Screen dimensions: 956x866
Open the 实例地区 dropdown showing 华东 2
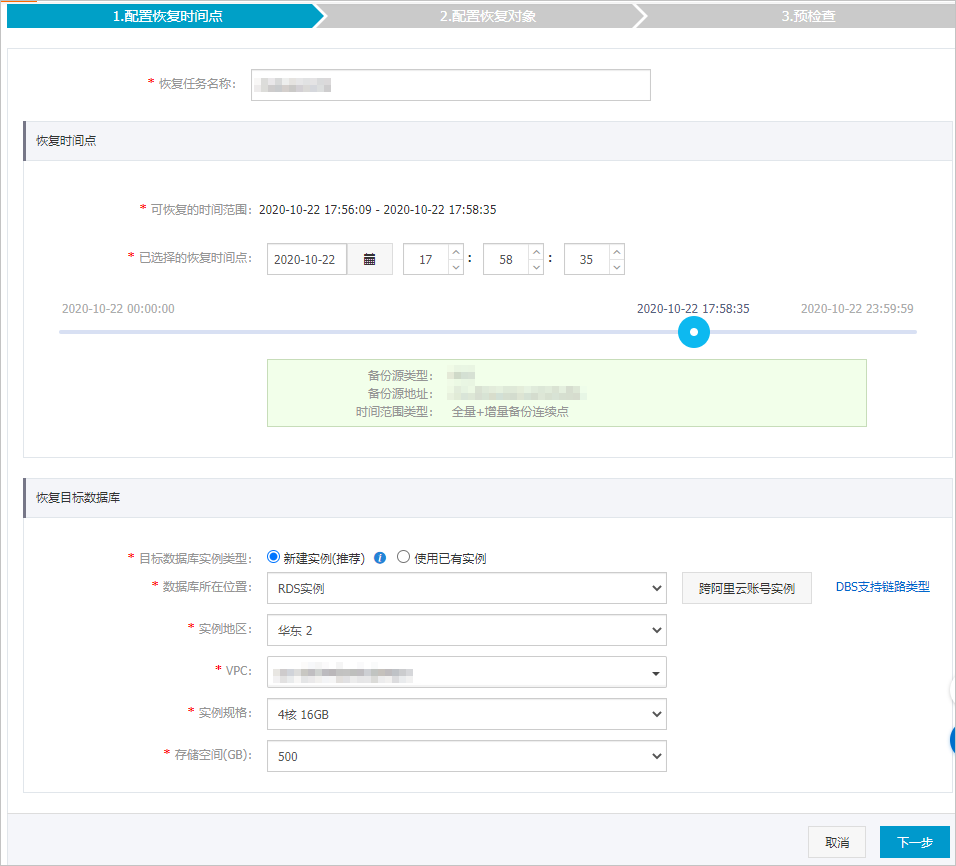[466, 630]
